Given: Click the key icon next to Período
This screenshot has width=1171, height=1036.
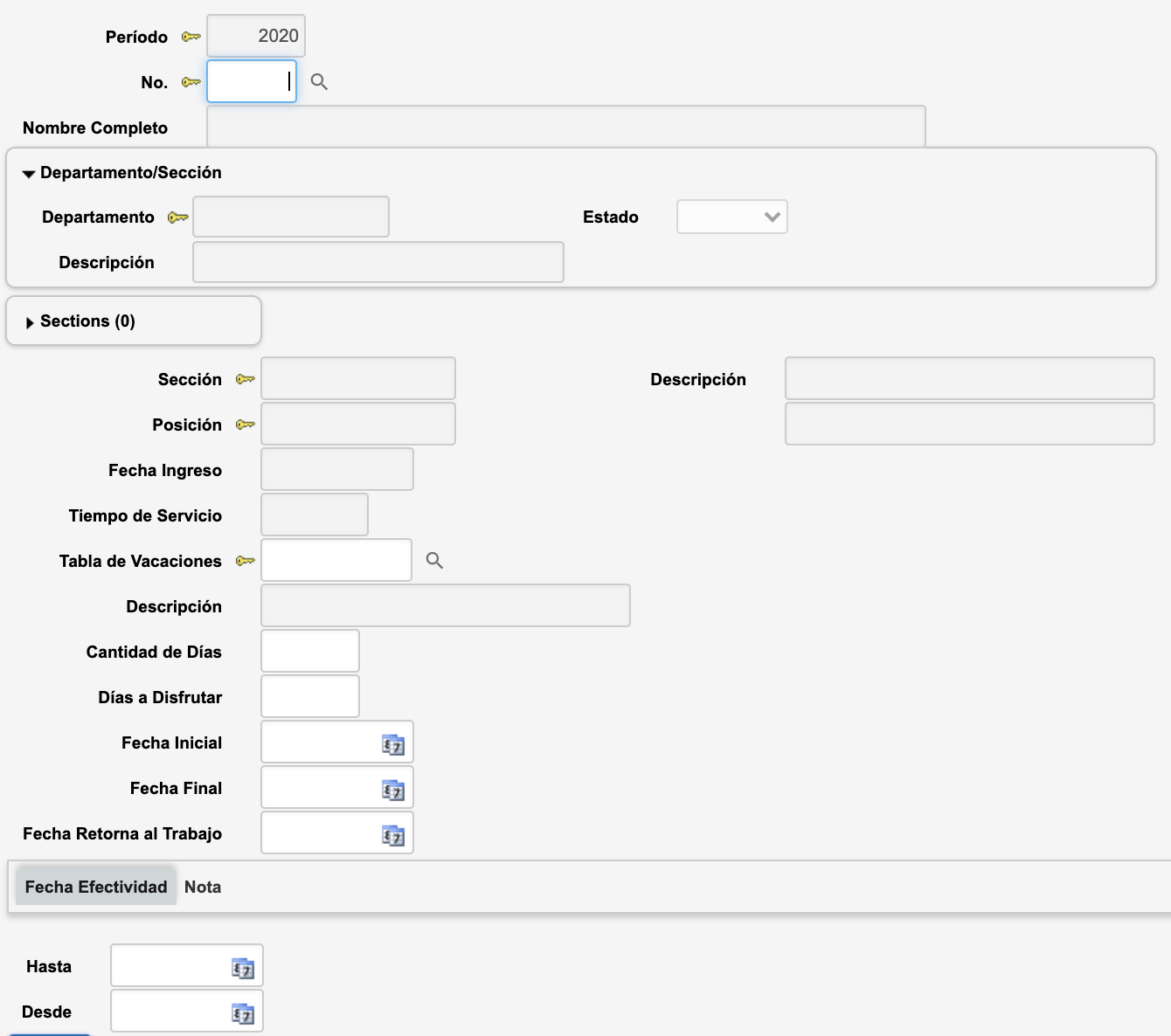Looking at the screenshot, I should (x=191, y=37).
